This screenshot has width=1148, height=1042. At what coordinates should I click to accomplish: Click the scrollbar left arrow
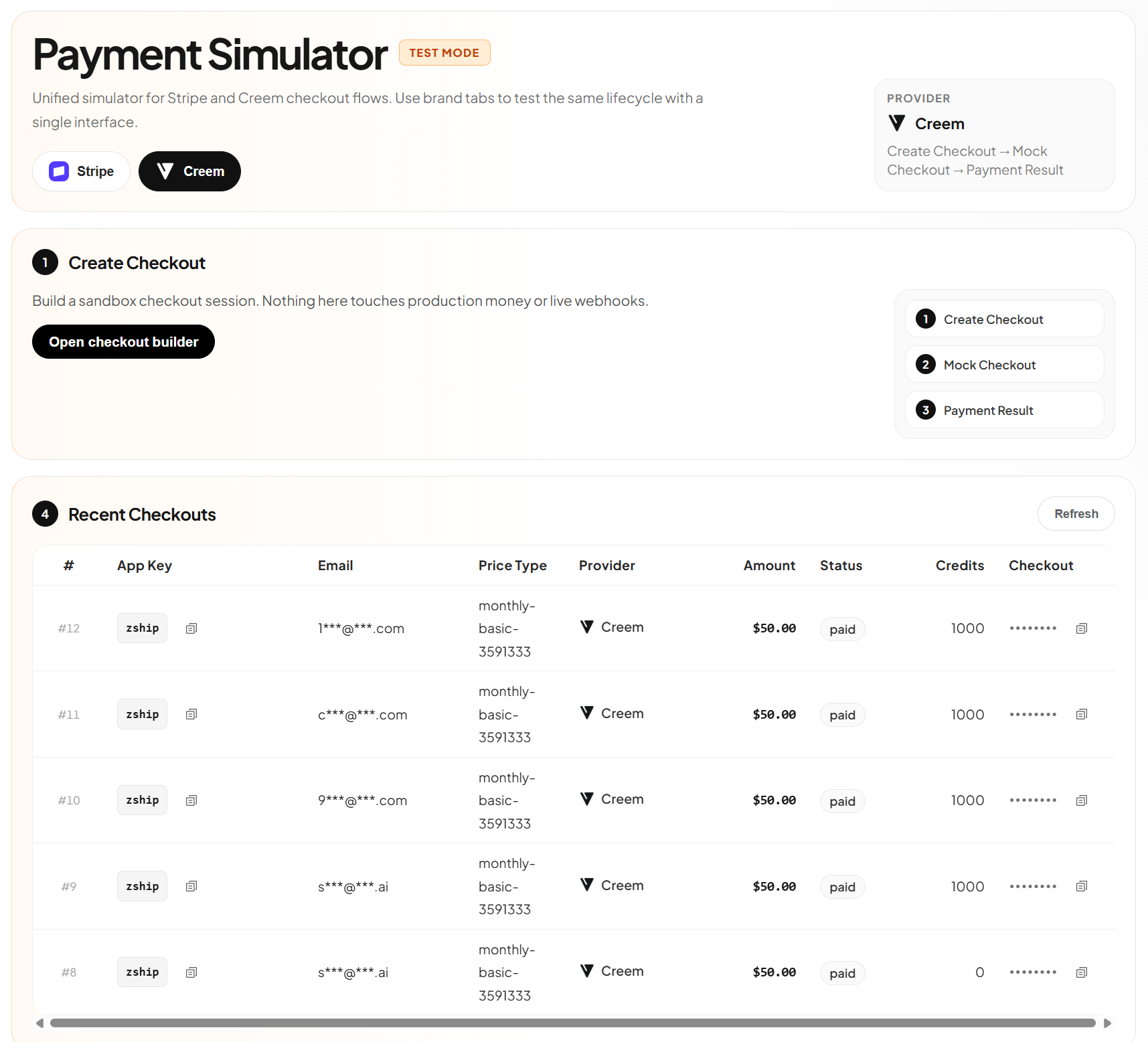click(40, 1023)
